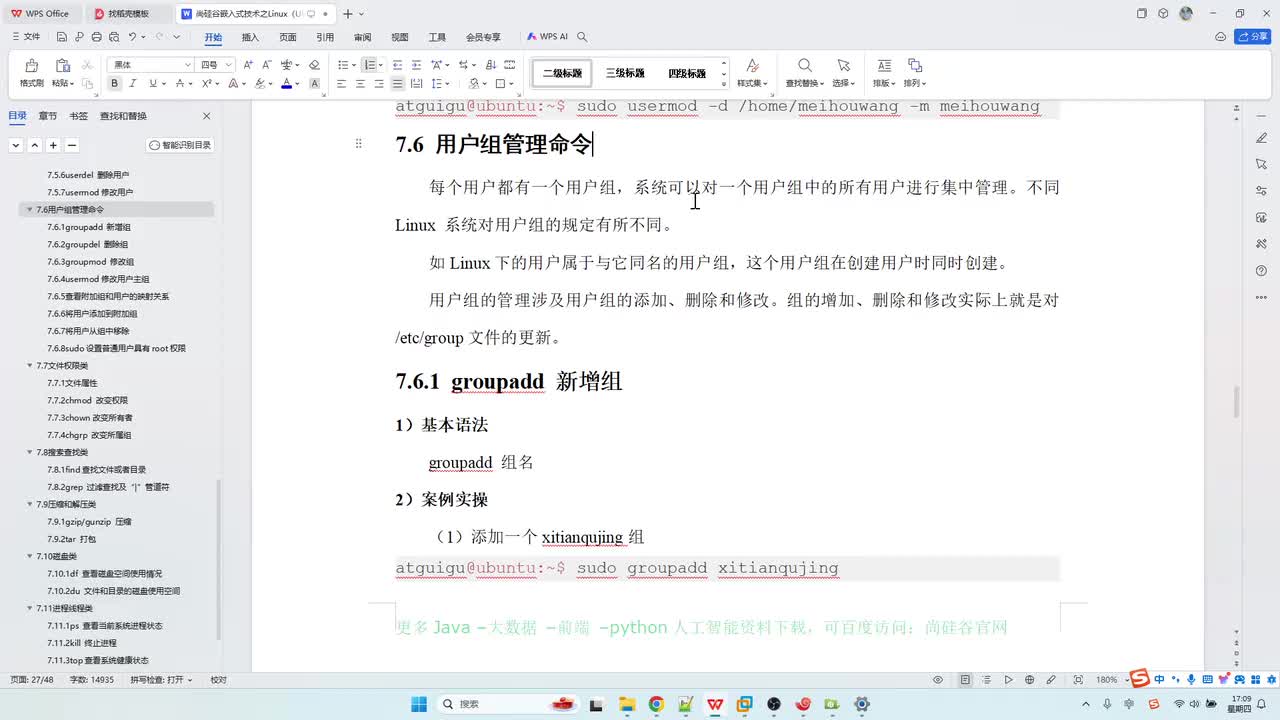Click the full screen focus icon in status bar
Viewport: 1280px width, 720px height.
point(1077,680)
